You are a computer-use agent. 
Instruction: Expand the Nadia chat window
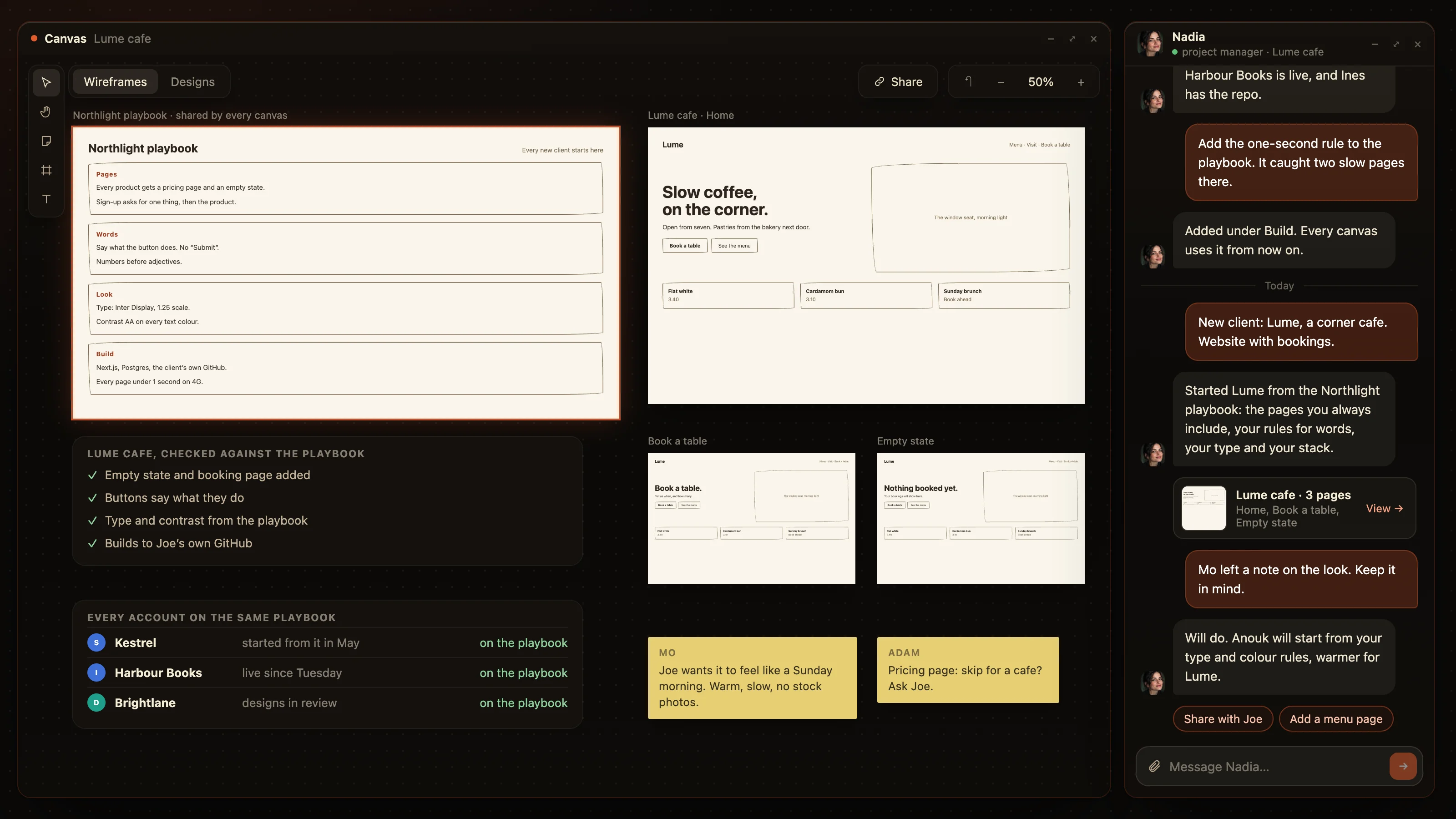pyautogui.click(x=1396, y=44)
